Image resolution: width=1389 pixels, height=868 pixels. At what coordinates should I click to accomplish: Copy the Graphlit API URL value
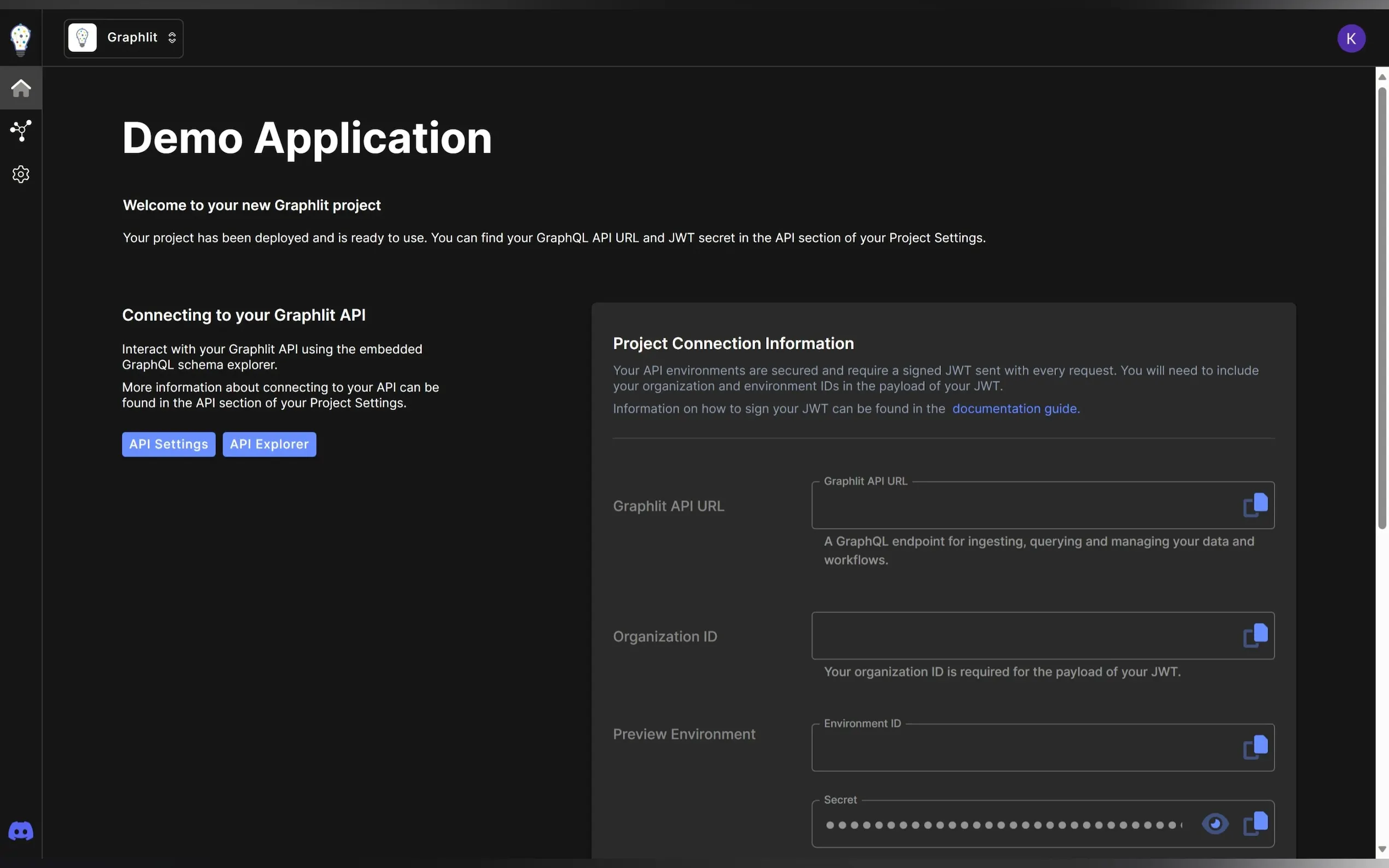(1255, 505)
